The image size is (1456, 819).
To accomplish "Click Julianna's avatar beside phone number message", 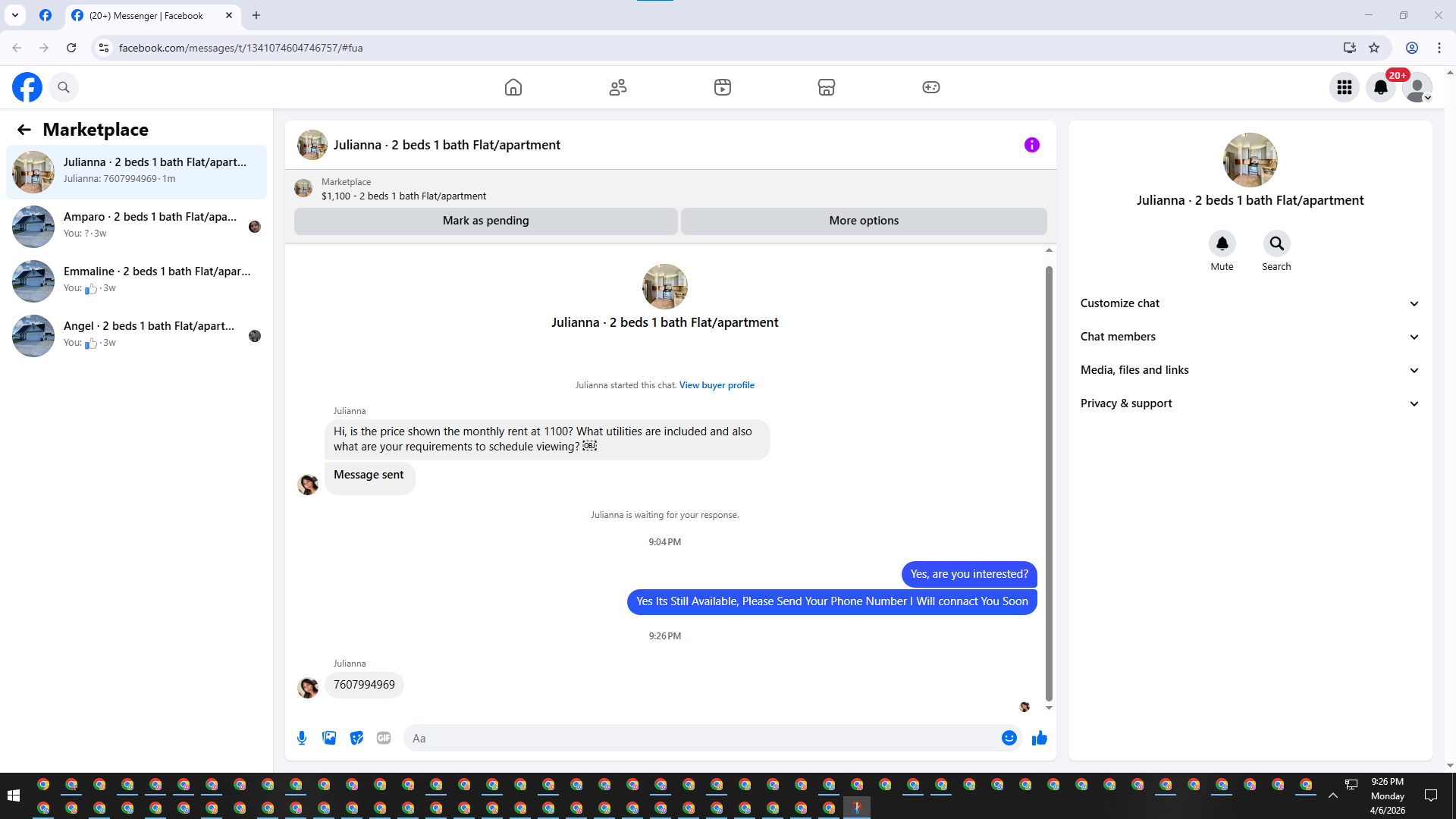I will (x=308, y=688).
